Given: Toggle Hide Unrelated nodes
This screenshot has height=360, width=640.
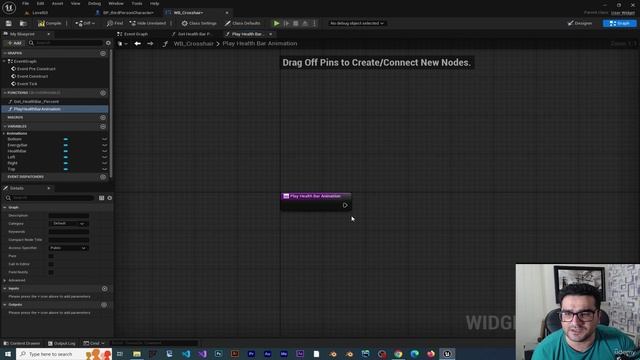Looking at the screenshot, I should (148, 23).
